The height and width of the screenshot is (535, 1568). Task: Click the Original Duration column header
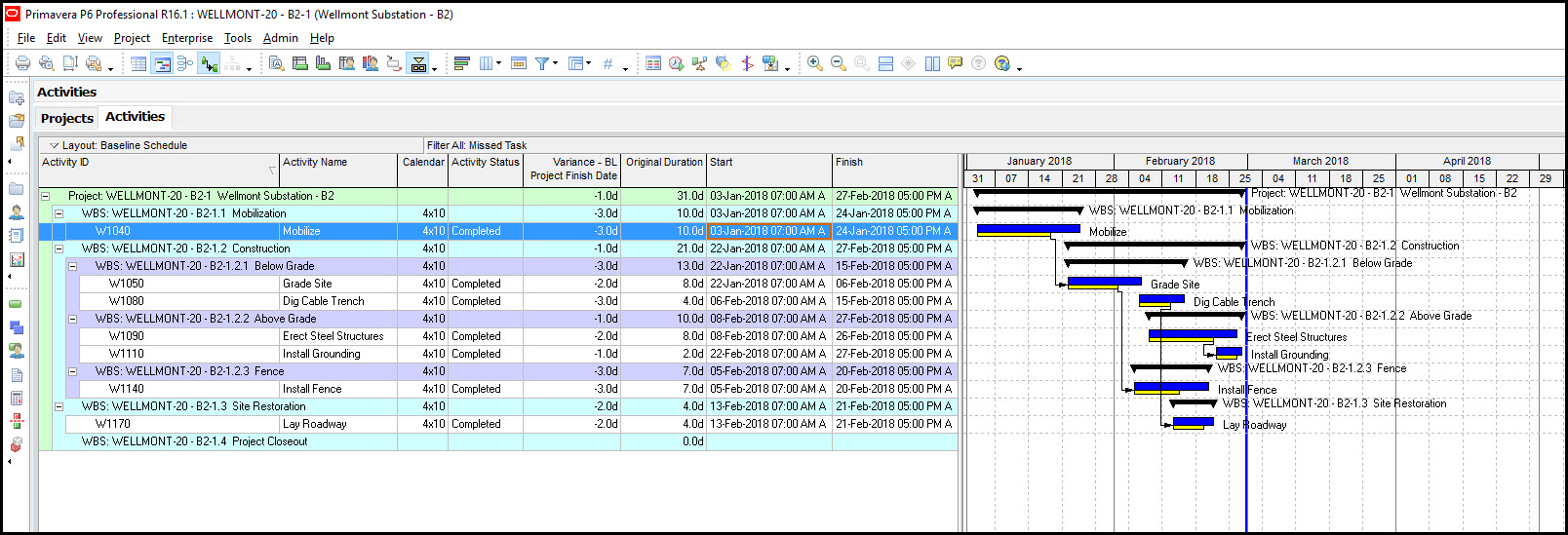point(664,170)
